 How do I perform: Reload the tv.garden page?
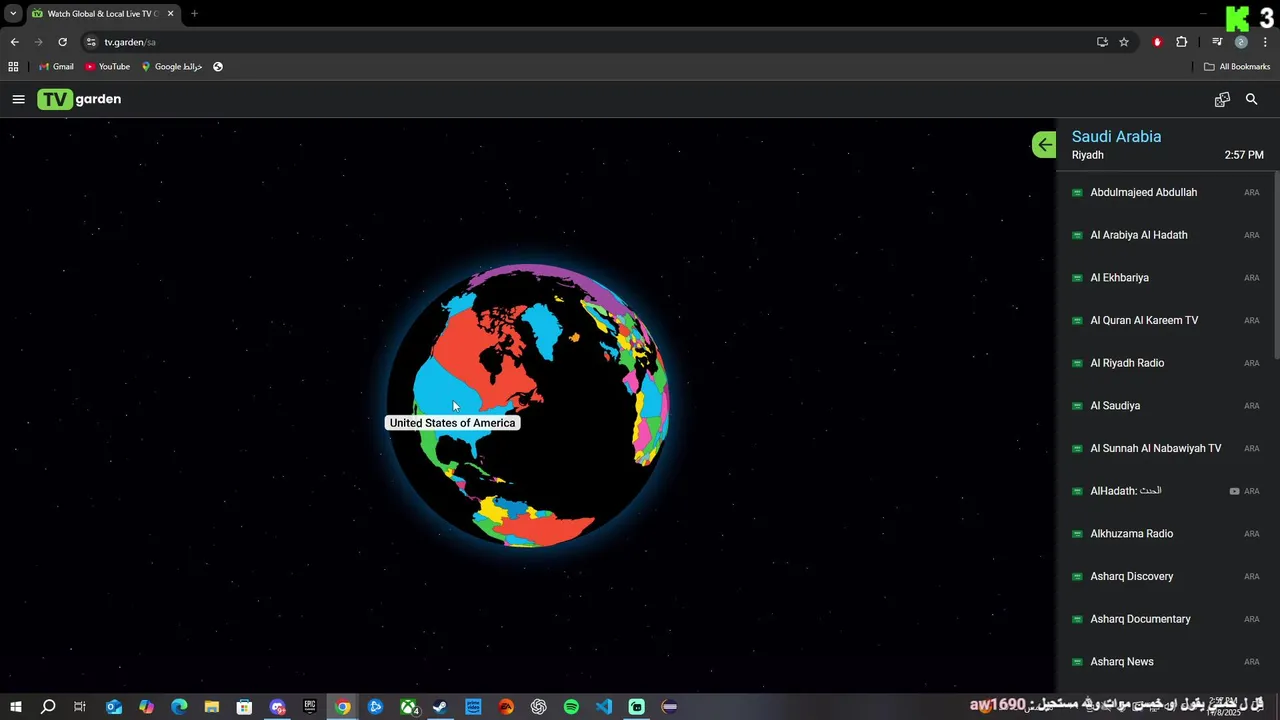tap(62, 42)
